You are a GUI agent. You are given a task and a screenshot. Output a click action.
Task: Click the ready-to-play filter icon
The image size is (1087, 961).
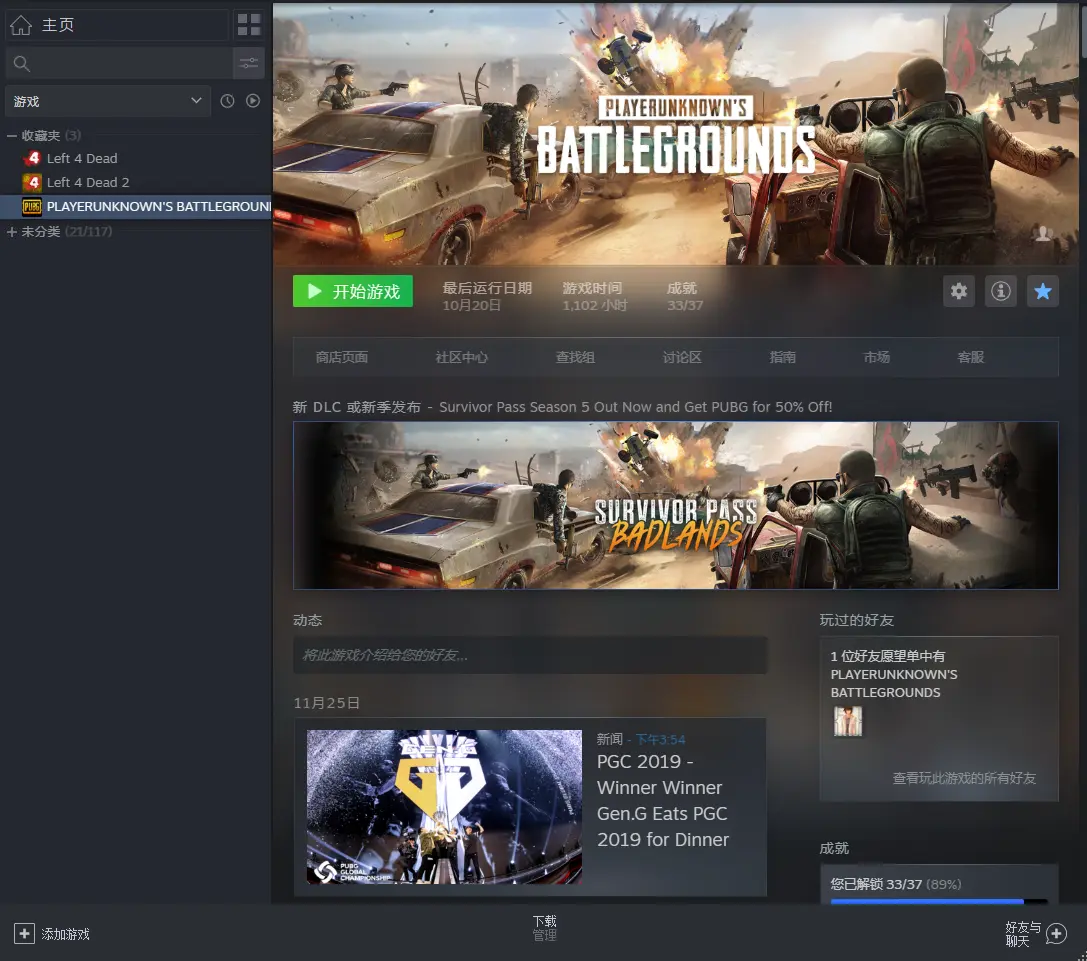253,101
